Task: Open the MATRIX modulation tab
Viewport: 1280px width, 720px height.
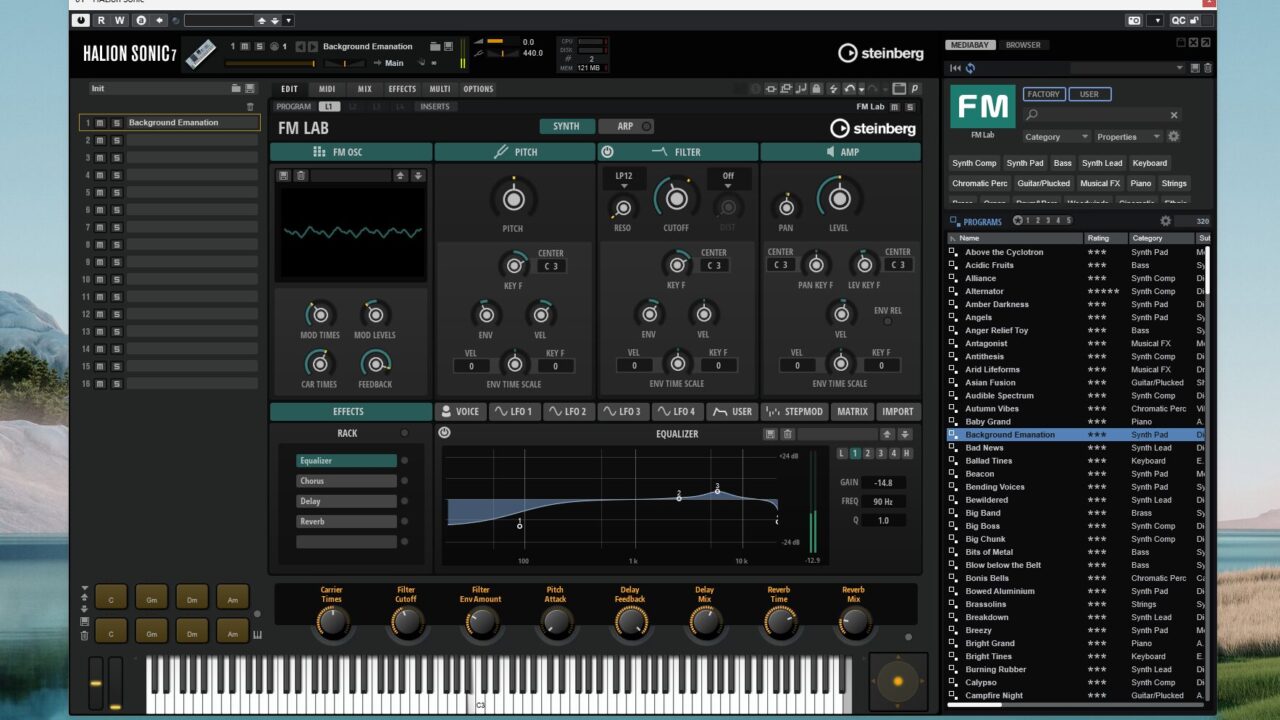Action: click(852, 411)
